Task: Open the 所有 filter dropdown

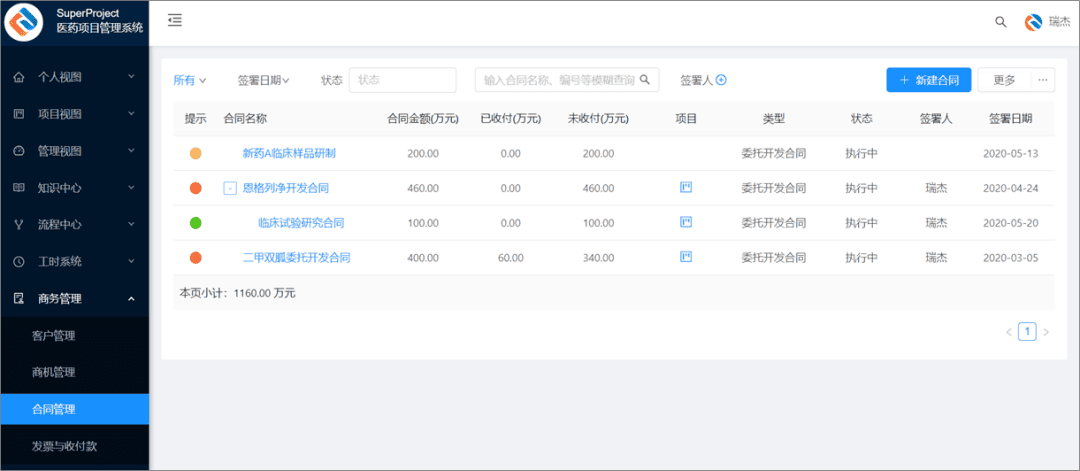Action: pyautogui.click(x=189, y=81)
